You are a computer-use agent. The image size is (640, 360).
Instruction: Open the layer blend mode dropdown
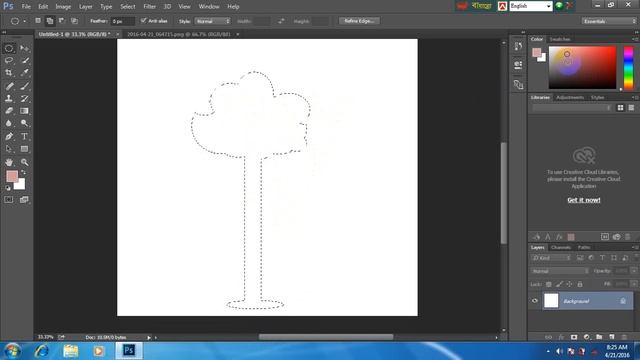[x=560, y=271]
